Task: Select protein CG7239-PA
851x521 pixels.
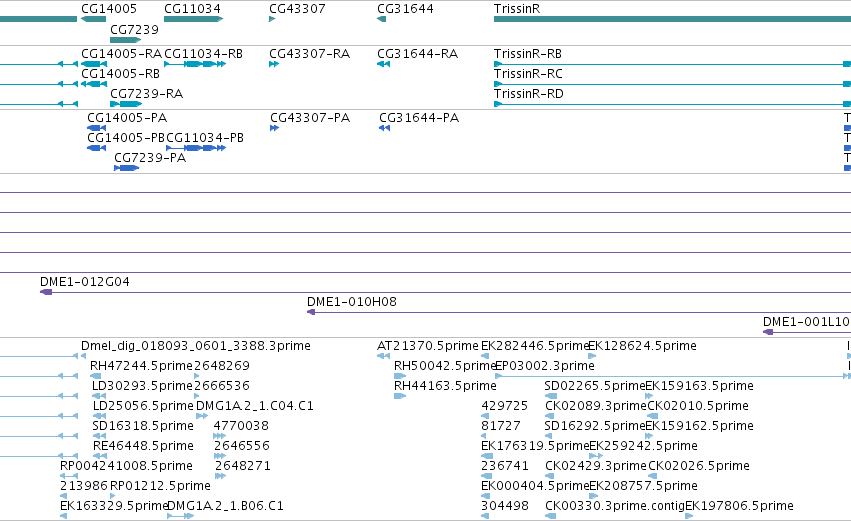Action: coord(150,158)
